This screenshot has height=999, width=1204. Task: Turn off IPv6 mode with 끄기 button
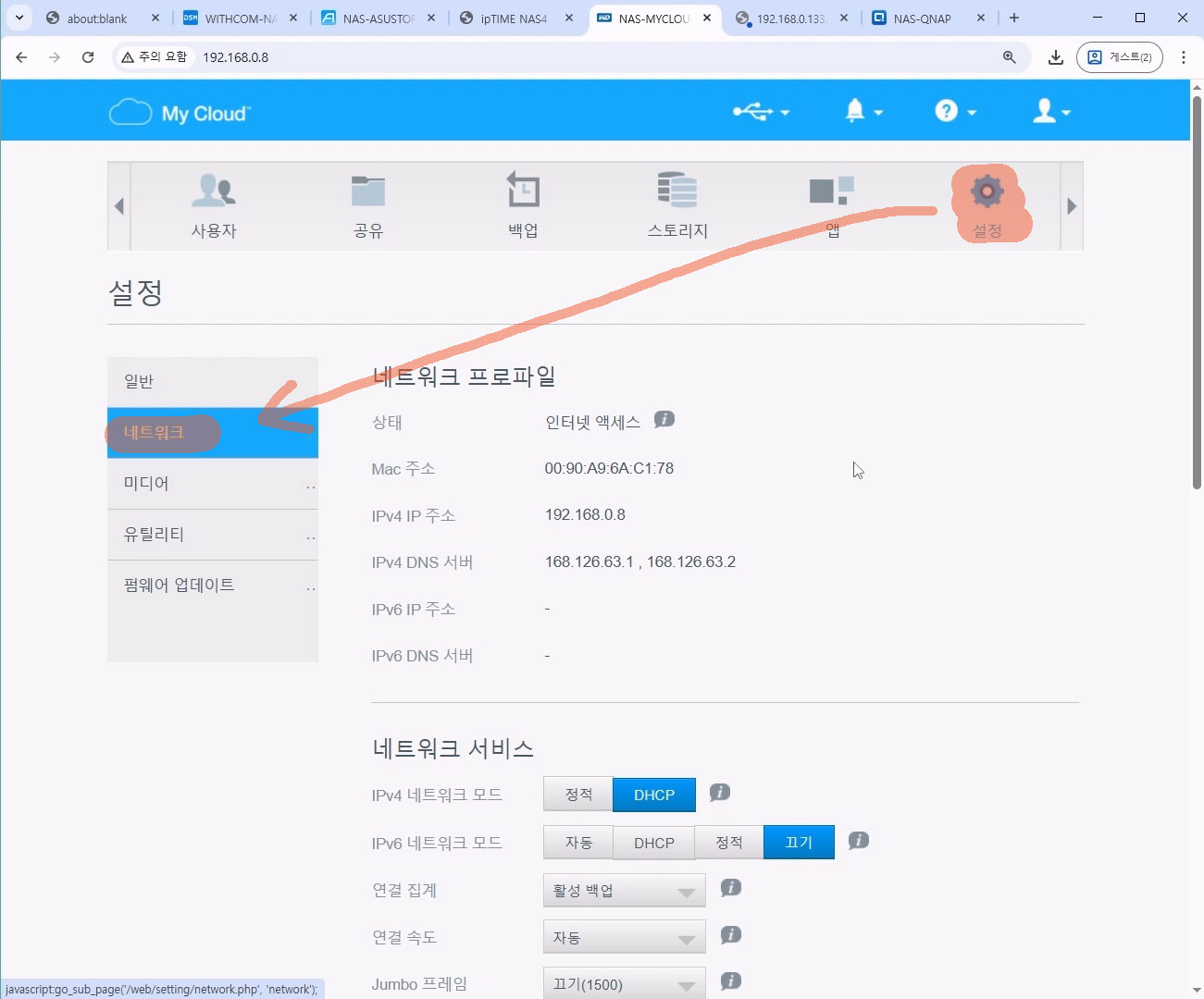click(798, 843)
